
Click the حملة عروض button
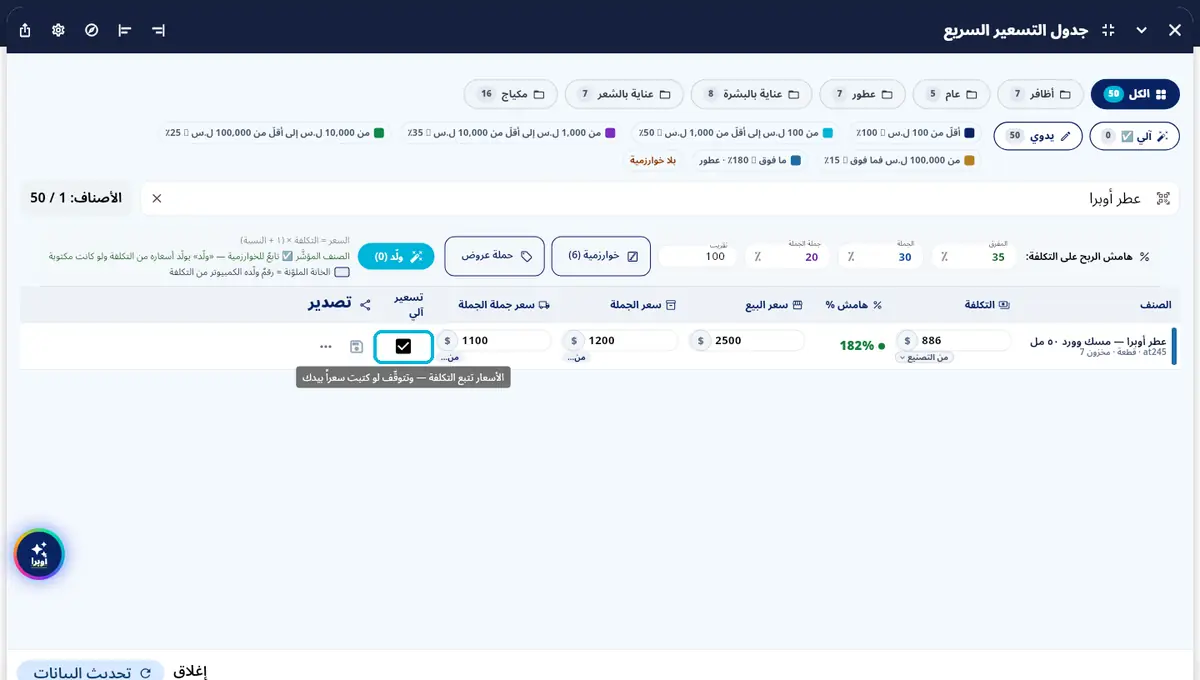pyautogui.click(x=495, y=256)
